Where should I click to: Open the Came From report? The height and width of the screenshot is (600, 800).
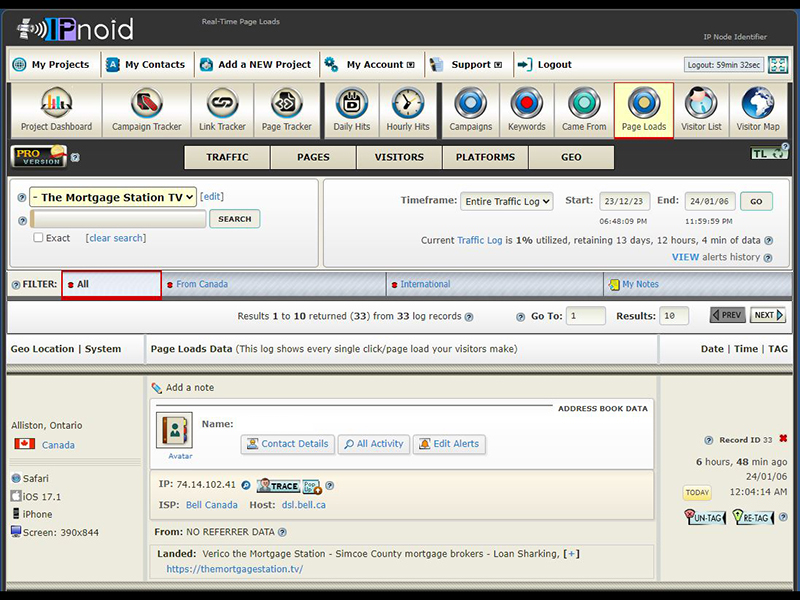point(584,110)
